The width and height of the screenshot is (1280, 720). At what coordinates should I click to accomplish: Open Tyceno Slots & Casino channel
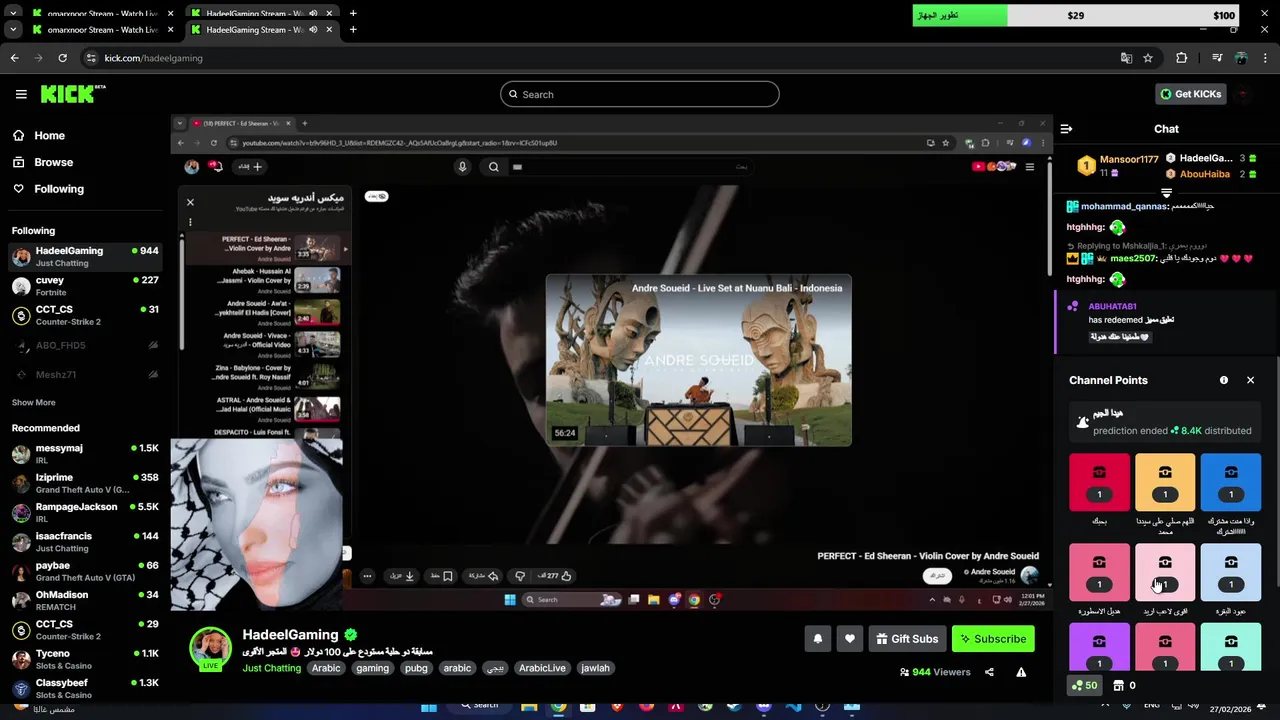pyautogui.click(x=84, y=659)
